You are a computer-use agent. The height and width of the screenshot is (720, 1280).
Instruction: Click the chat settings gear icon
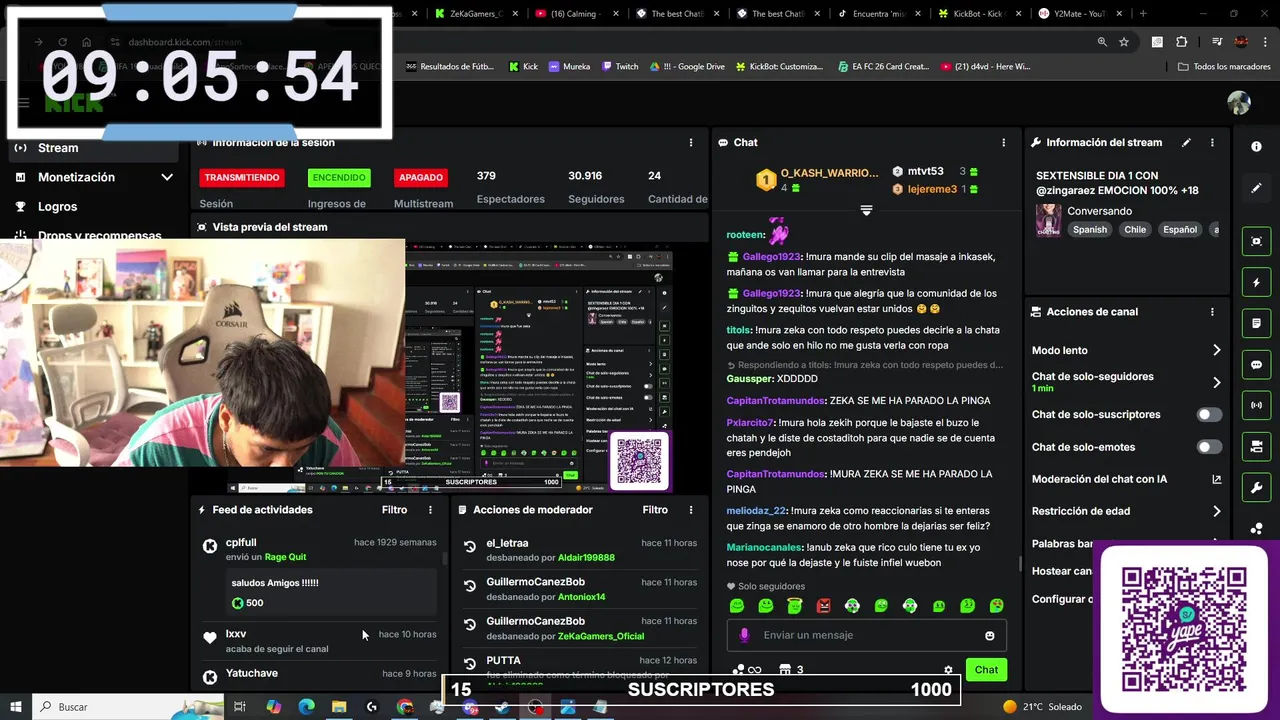coord(948,670)
